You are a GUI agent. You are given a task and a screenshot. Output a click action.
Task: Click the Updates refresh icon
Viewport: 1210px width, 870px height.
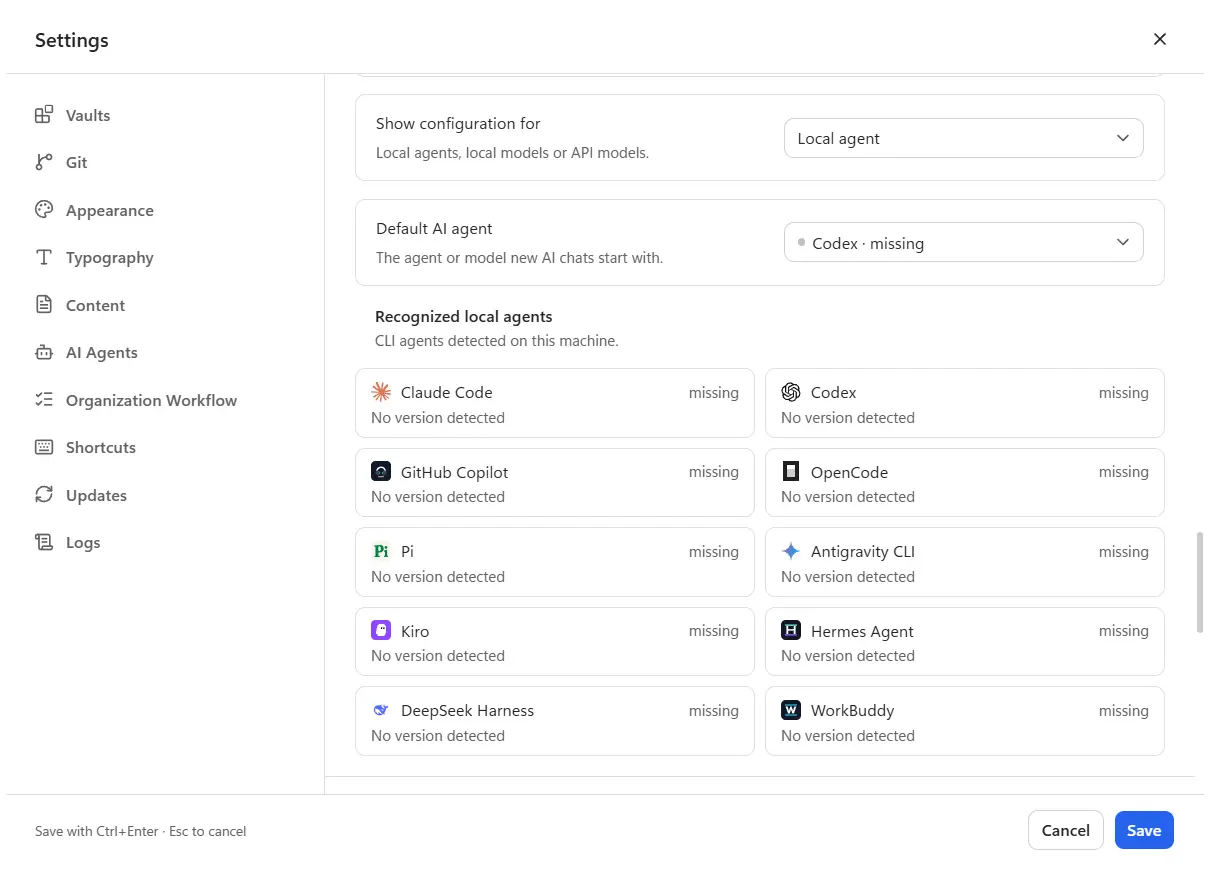(x=44, y=495)
